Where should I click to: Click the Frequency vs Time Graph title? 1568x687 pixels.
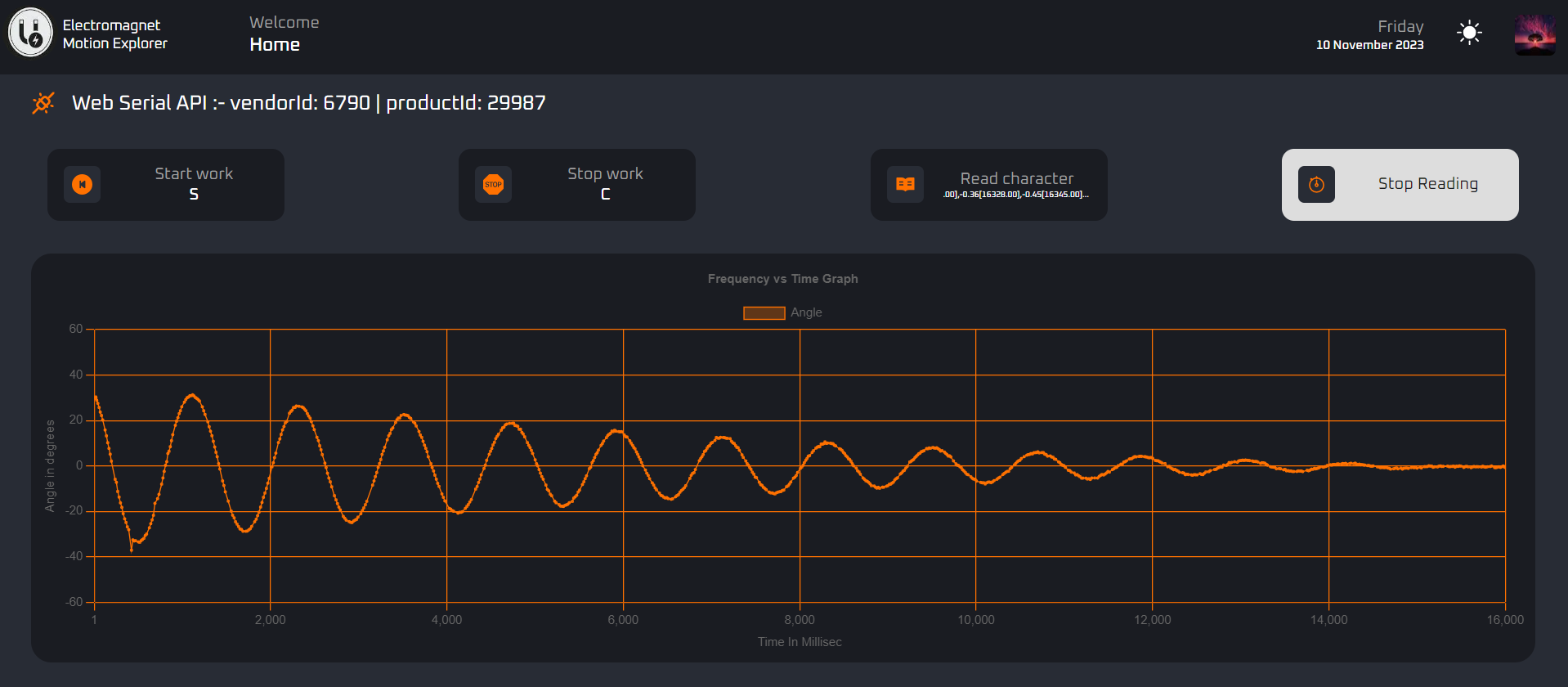[782, 279]
